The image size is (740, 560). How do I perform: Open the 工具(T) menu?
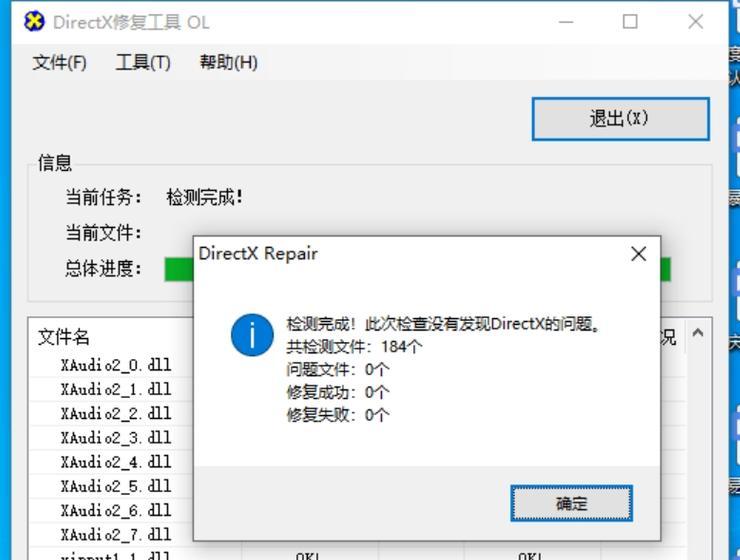[x=143, y=62]
